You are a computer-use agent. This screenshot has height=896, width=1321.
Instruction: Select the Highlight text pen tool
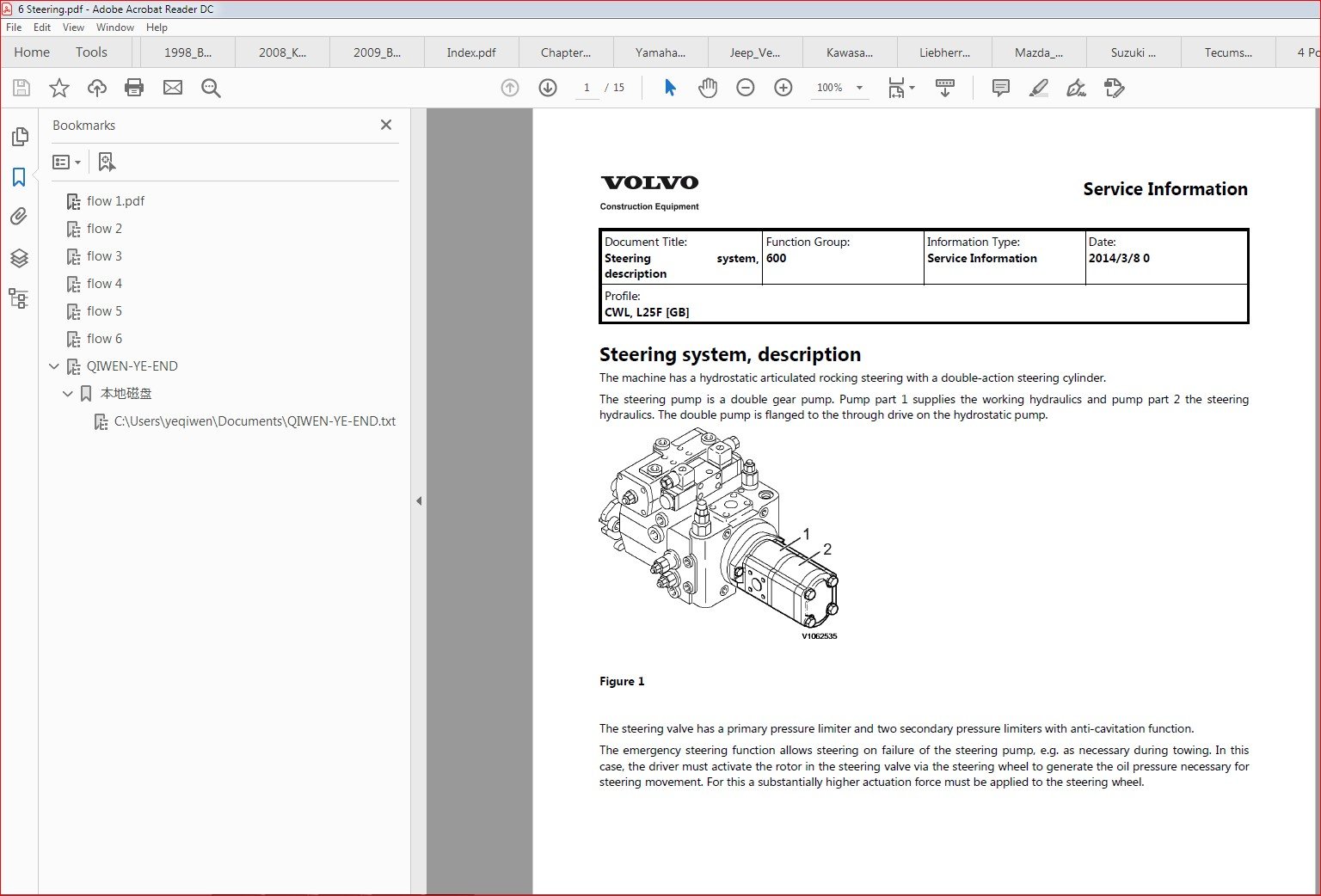[x=1039, y=88]
